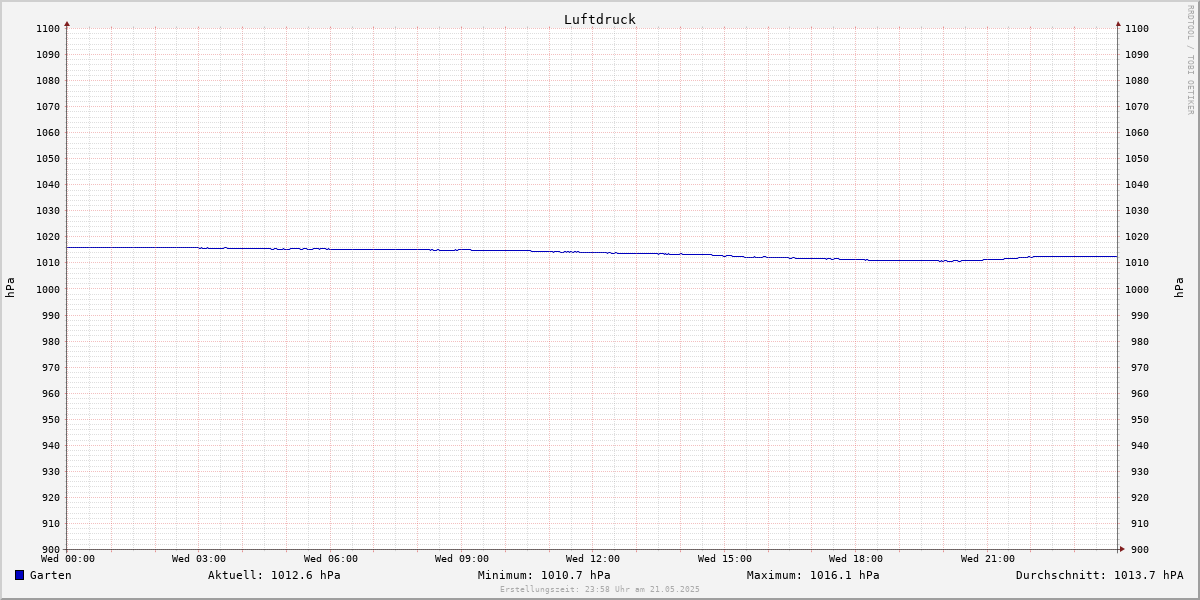The height and width of the screenshot is (600, 1200).
Task: Click the Wed 09:00 time axis label
Action: (x=462, y=559)
